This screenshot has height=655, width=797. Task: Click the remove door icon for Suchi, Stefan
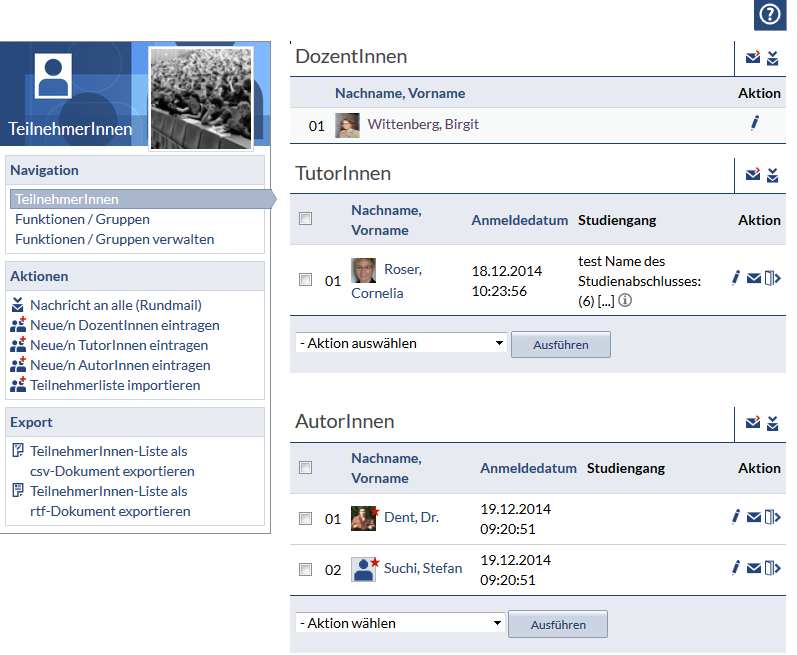(x=772, y=568)
